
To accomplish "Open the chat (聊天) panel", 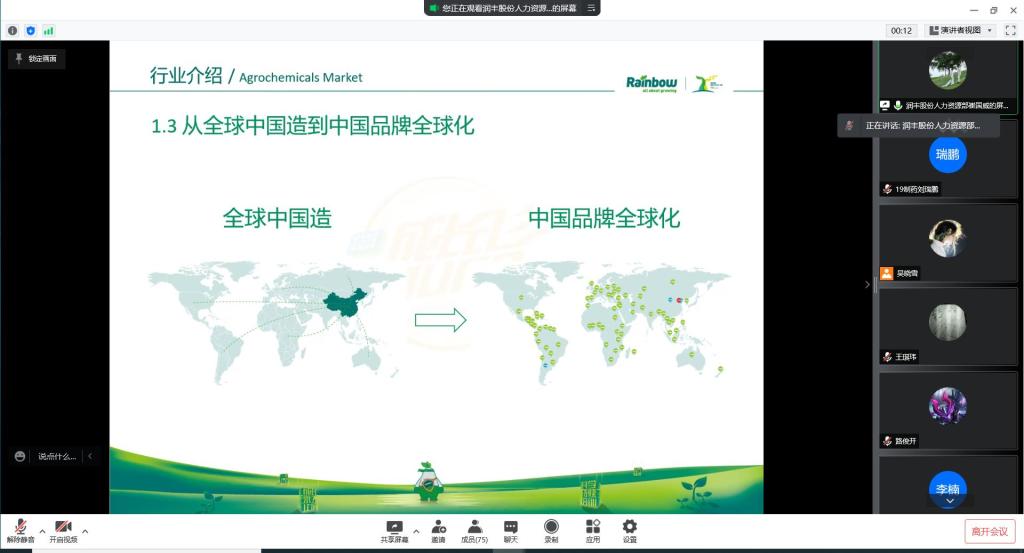I will [510, 530].
